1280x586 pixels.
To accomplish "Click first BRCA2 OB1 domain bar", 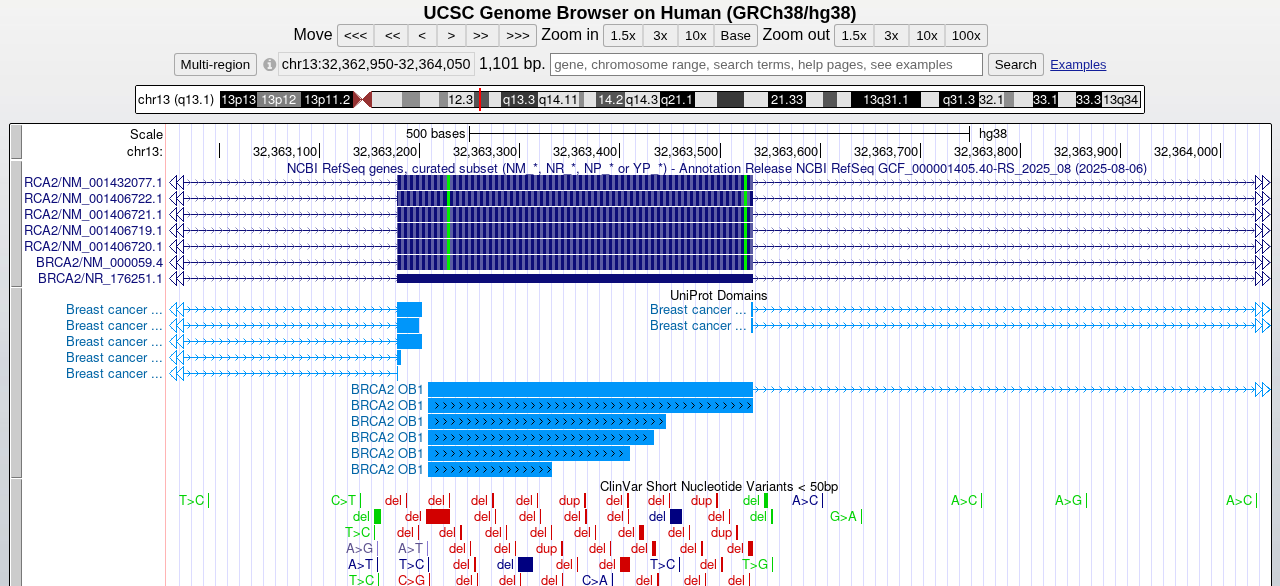I will tap(590, 390).
